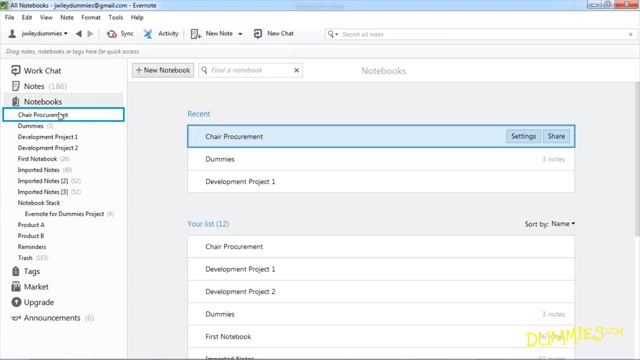Go back with the left arrow
Image resolution: width=640 pixels, height=360 pixels.
pyautogui.click(x=79, y=34)
